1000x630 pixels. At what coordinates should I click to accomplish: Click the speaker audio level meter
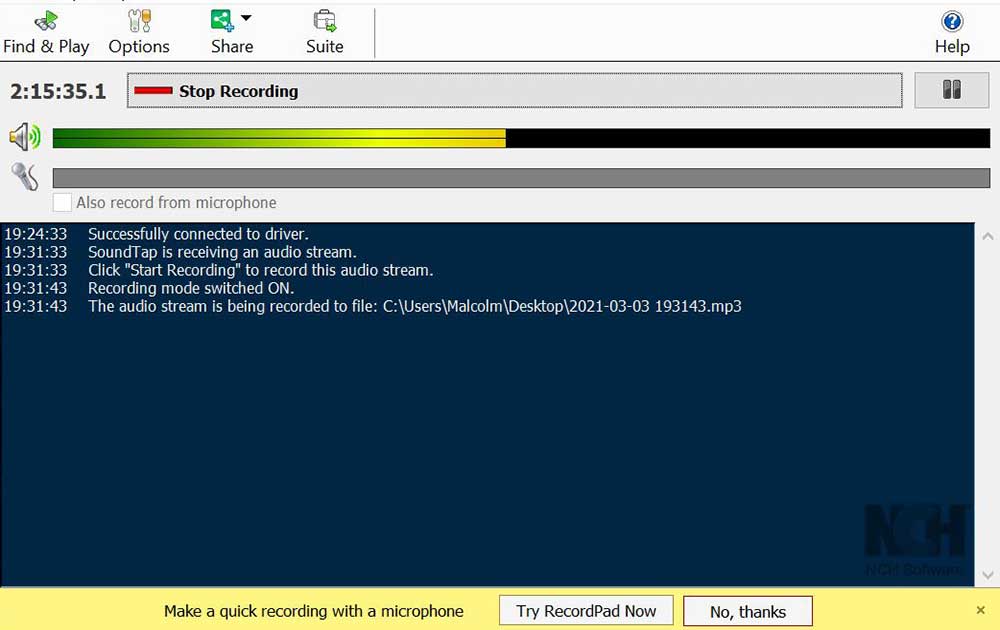[x=520, y=138]
